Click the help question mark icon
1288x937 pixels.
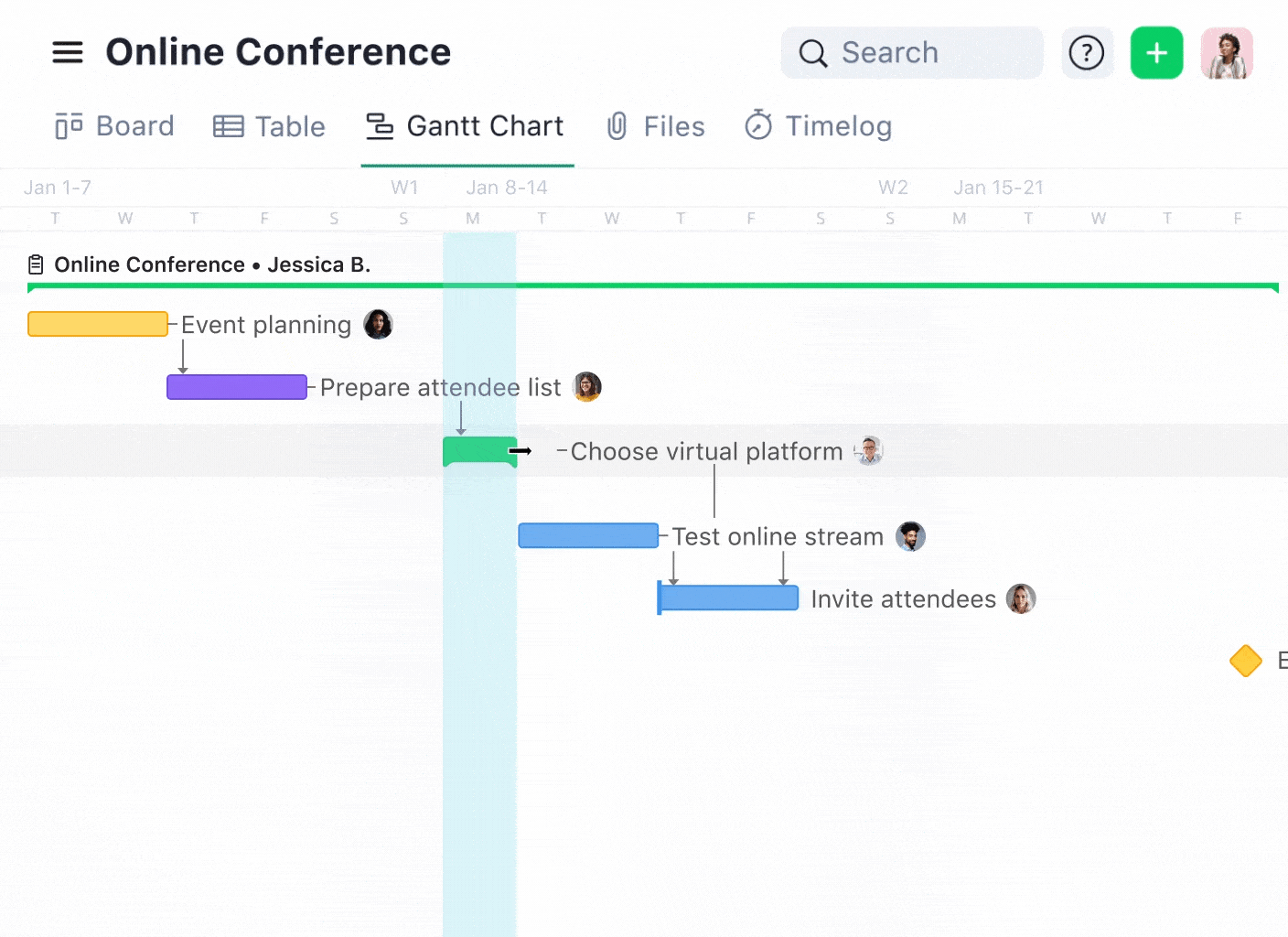[1088, 53]
